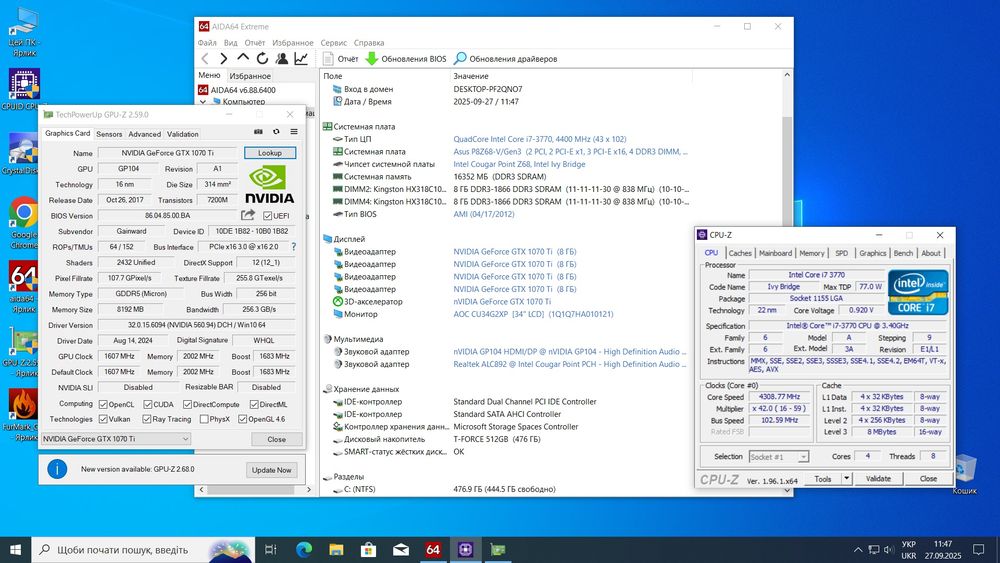Show hidden system tray icons
Viewport: 1000px width, 563px height.
point(858,550)
